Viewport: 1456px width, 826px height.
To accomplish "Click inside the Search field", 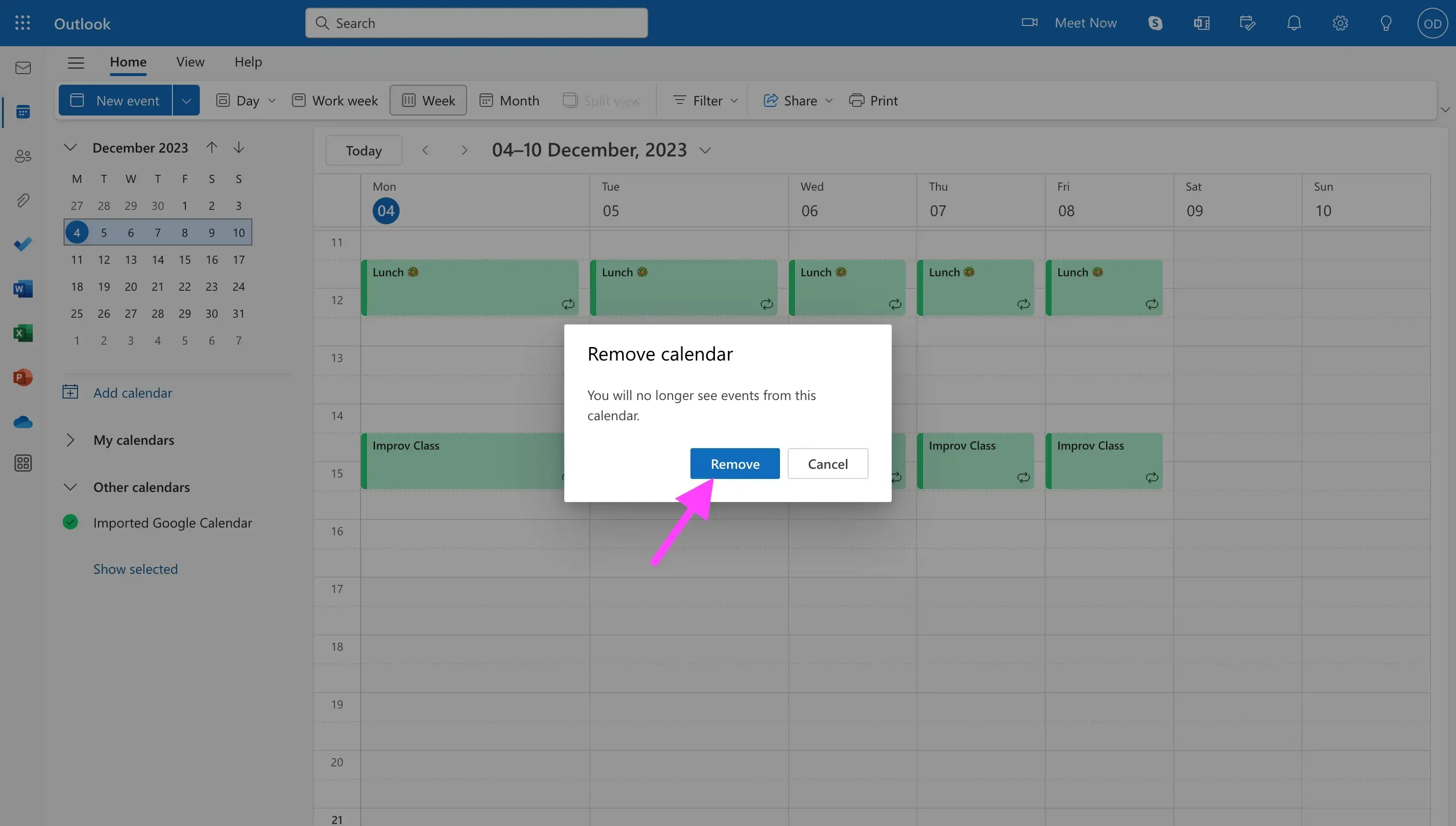I will [477, 23].
